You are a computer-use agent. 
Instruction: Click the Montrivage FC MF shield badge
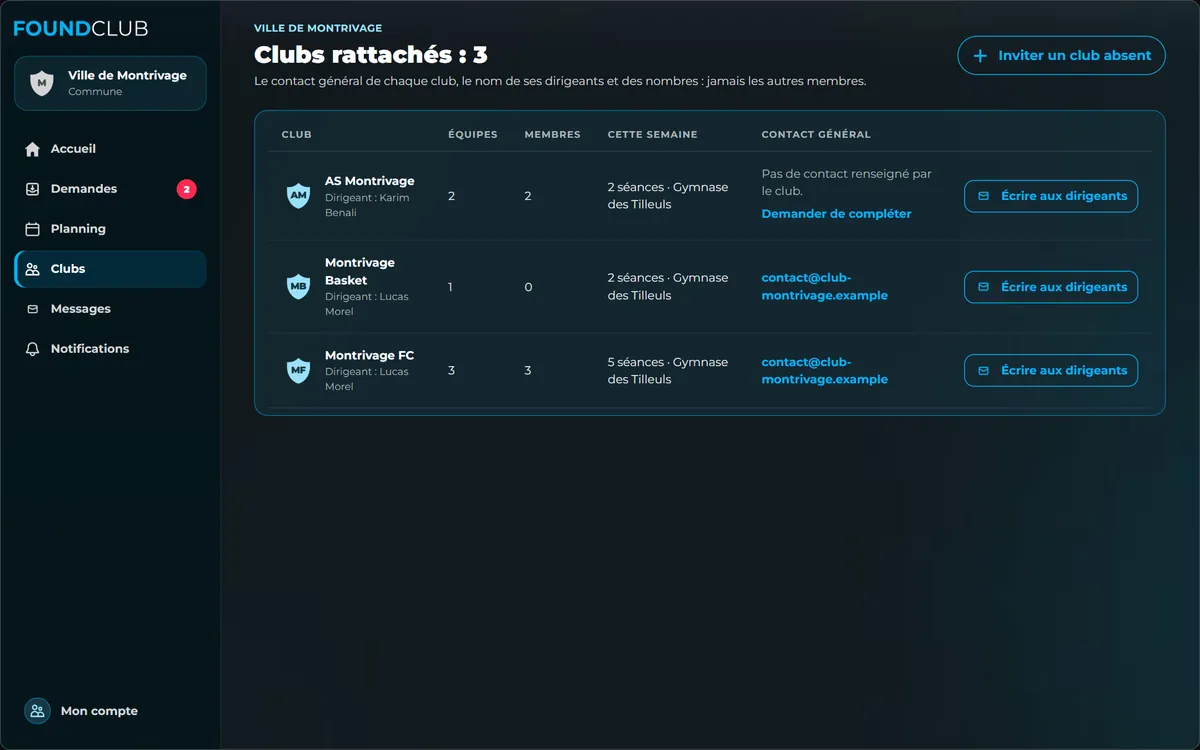298,370
